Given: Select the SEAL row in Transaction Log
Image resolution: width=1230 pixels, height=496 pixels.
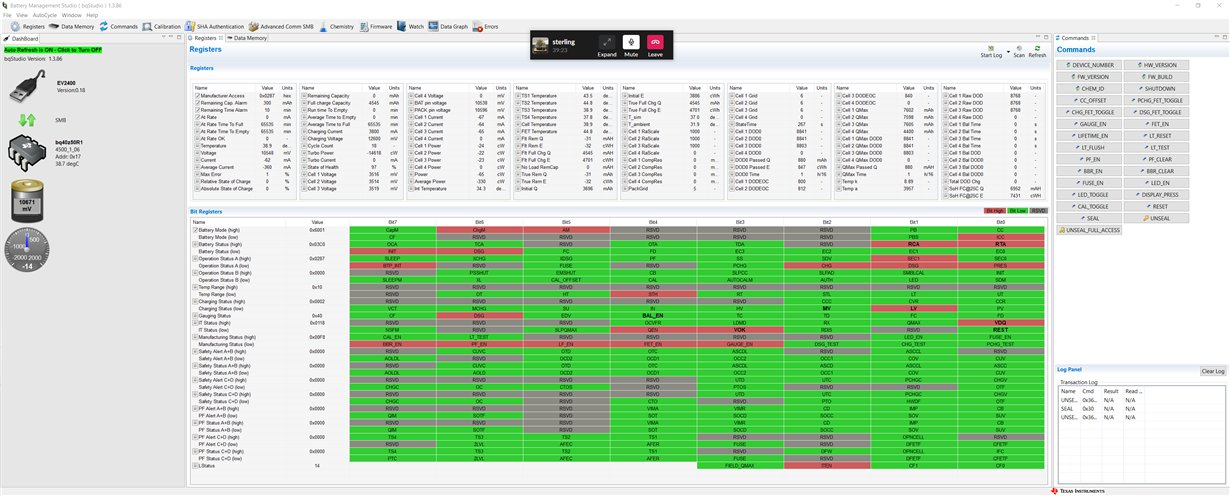Looking at the screenshot, I should pyautogui.click(x=1142, y=408).
